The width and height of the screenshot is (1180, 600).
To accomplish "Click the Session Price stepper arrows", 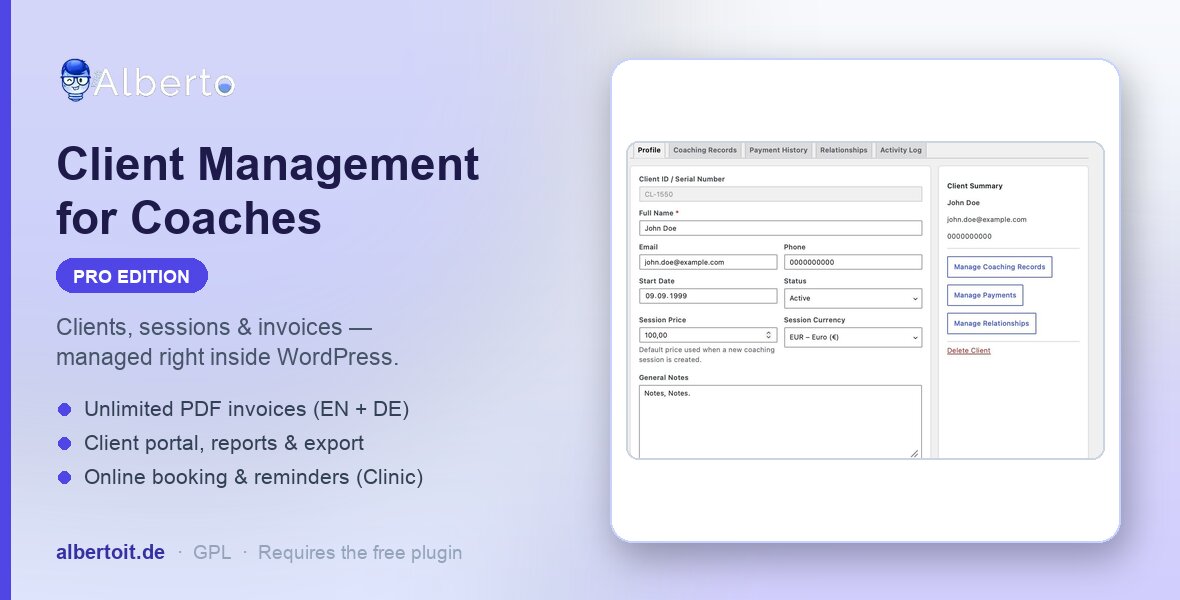I will click(768, 335).
